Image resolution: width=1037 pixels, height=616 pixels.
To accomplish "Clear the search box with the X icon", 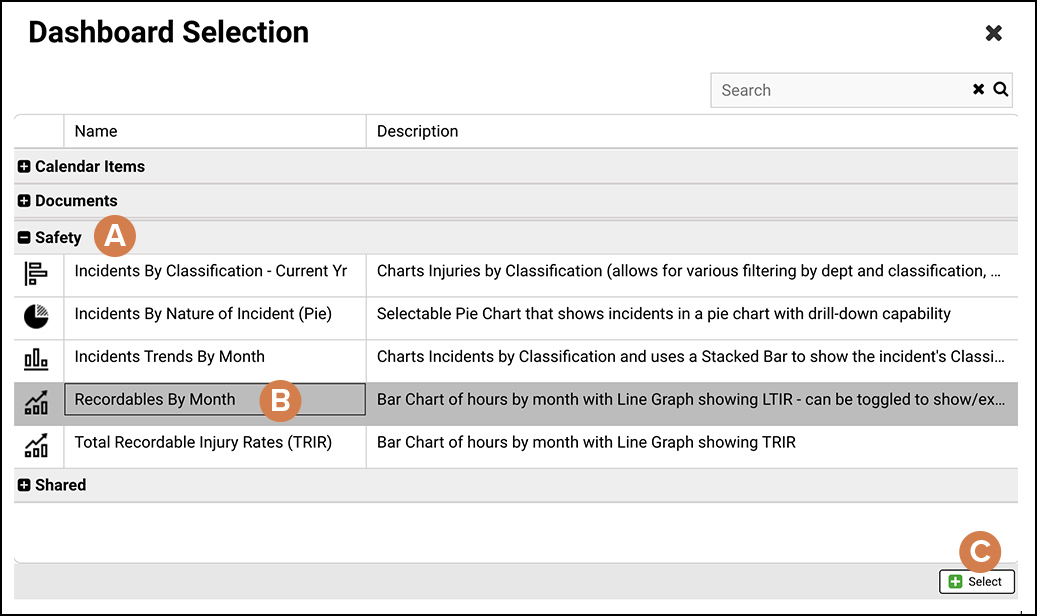I will (x=978, y=90).
